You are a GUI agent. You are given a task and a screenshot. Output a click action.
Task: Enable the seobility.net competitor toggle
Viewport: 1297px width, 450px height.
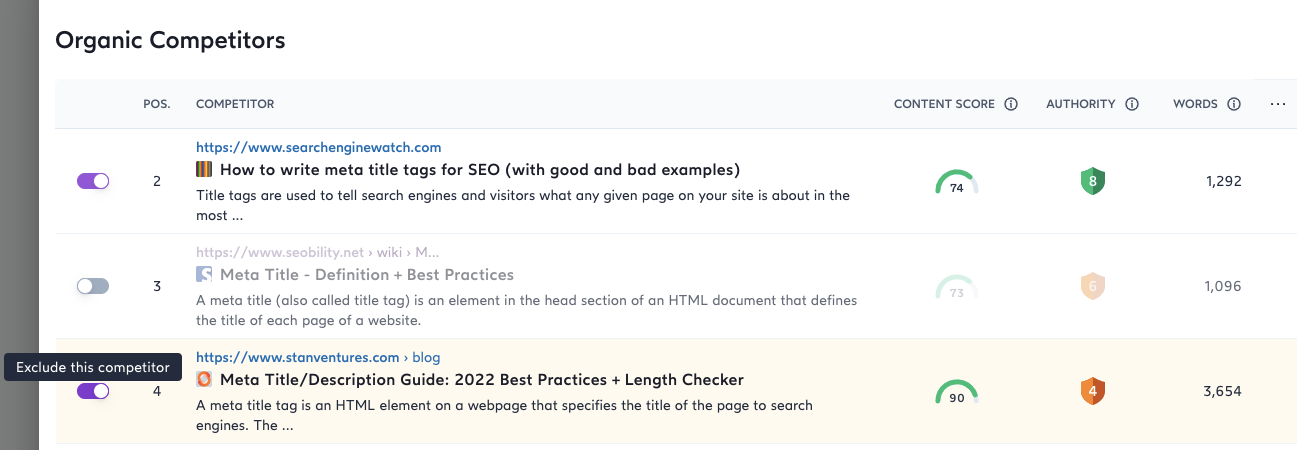[x=93, y=286]
